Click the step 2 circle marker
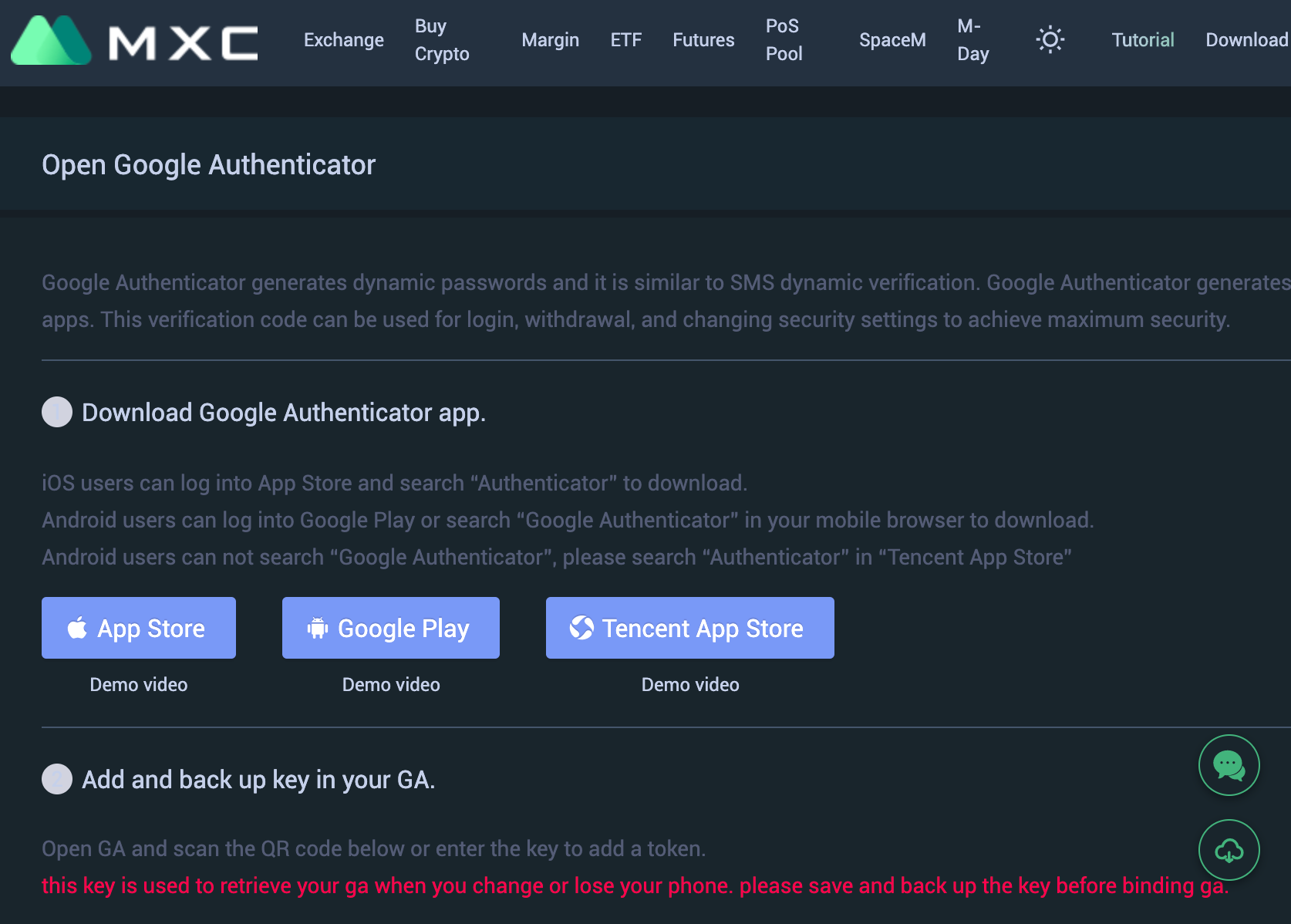 pyautogui.click(x=57, y=779)
